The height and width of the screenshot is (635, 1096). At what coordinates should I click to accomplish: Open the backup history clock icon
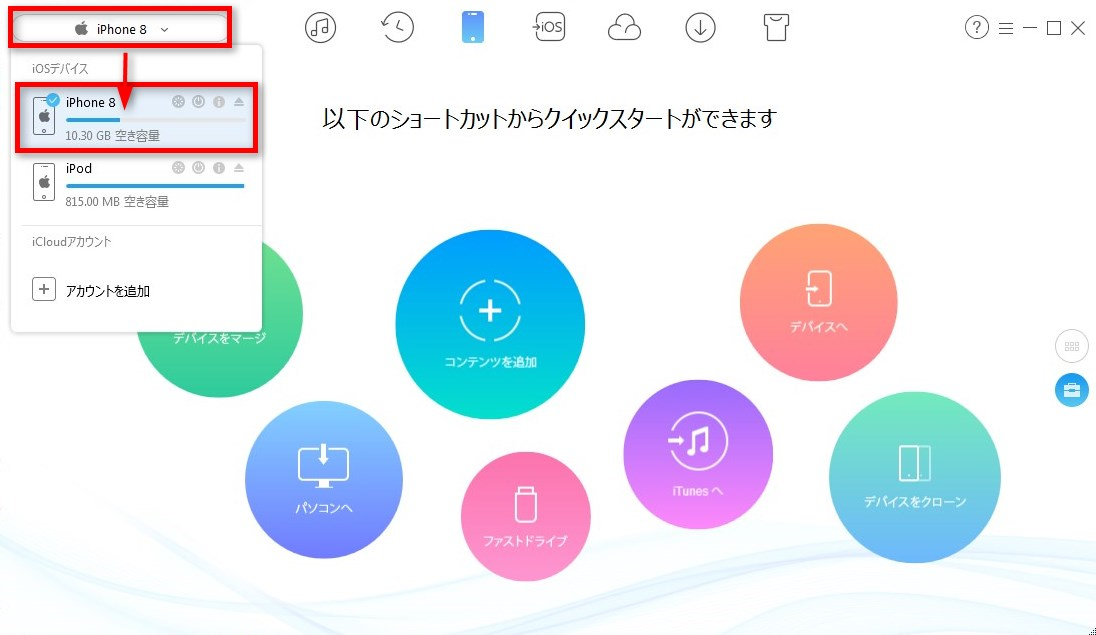397,28
